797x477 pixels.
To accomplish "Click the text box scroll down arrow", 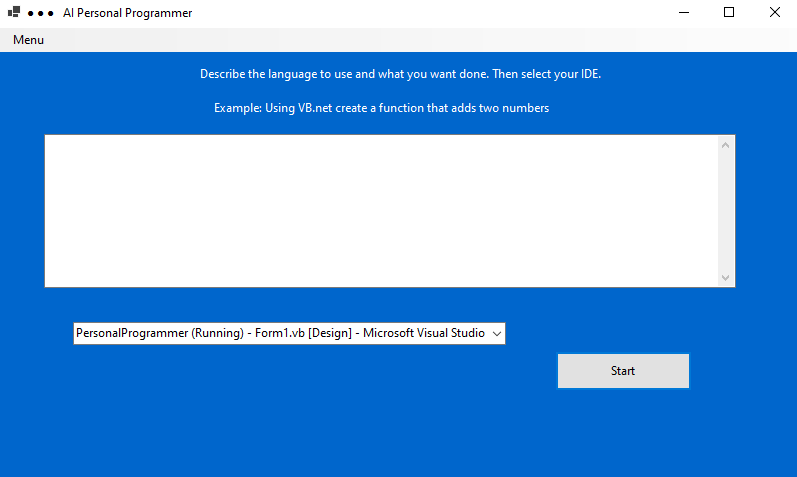I will click(726, 277).
